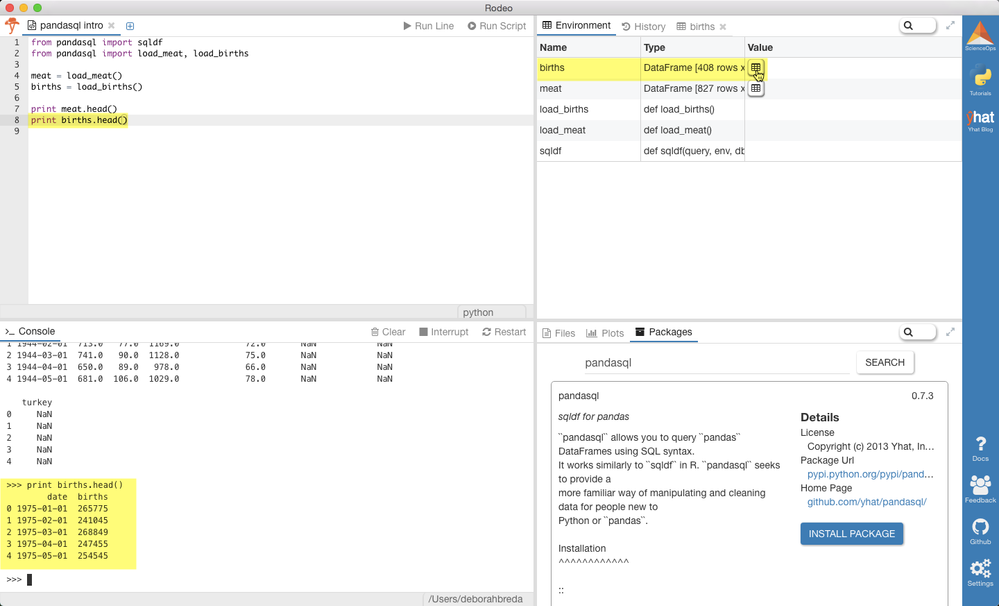Open the Yhat Blog icon
The image size is (999, 606).
980,120
